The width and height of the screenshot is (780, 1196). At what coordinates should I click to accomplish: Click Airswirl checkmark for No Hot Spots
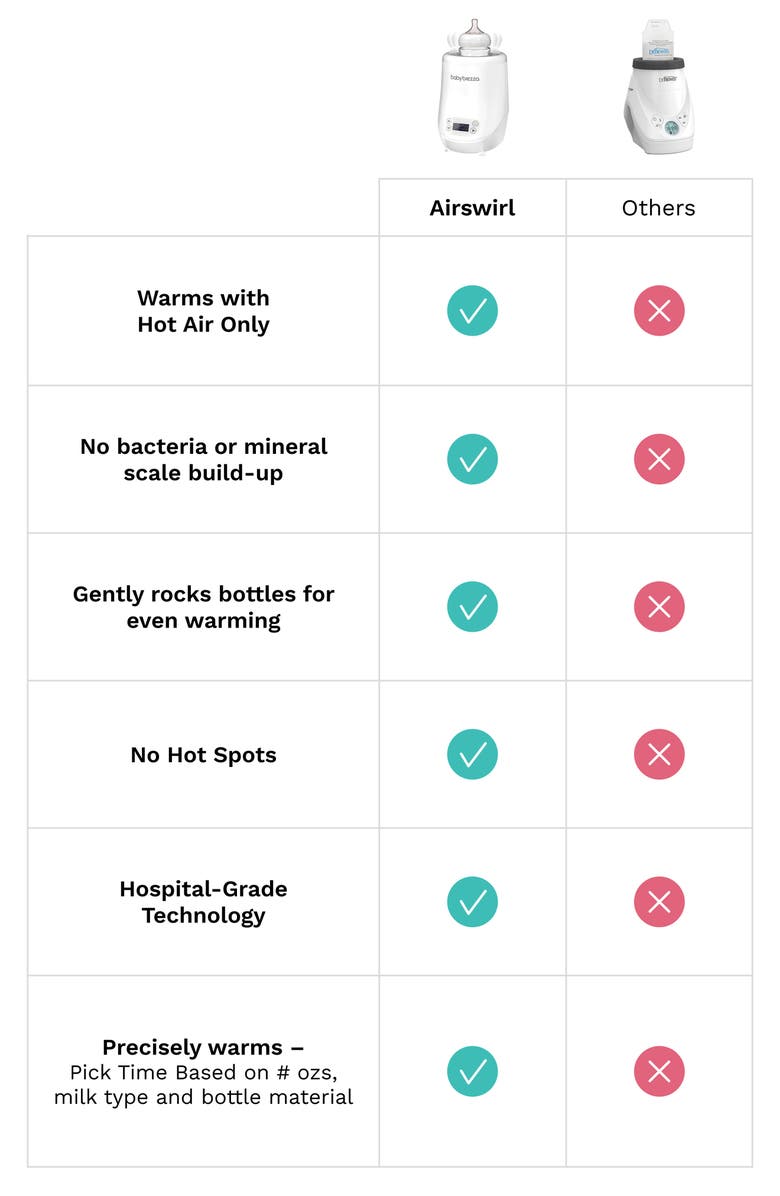click(472, 754)
